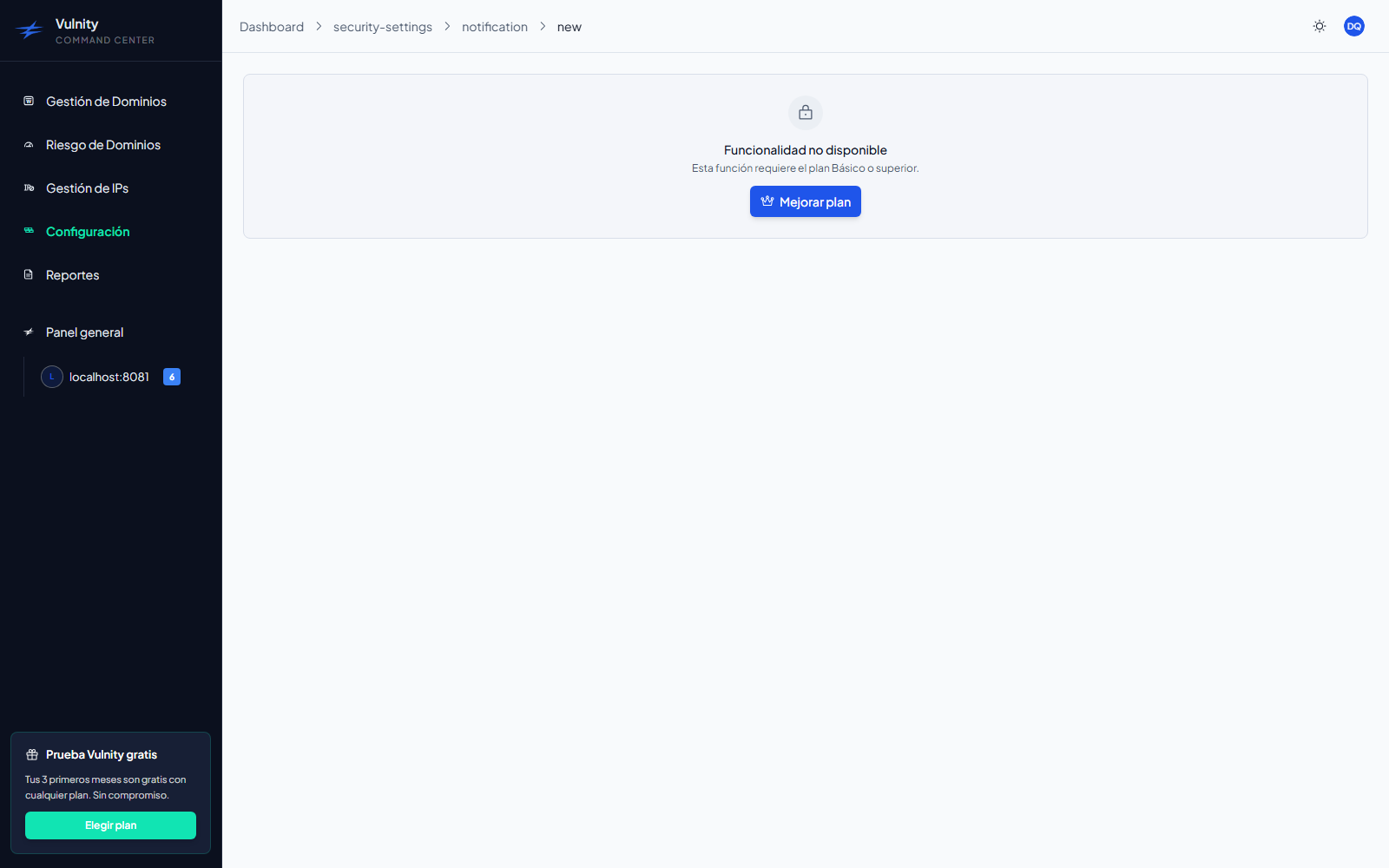Click the padlock icon above the message

click(806, 113)
